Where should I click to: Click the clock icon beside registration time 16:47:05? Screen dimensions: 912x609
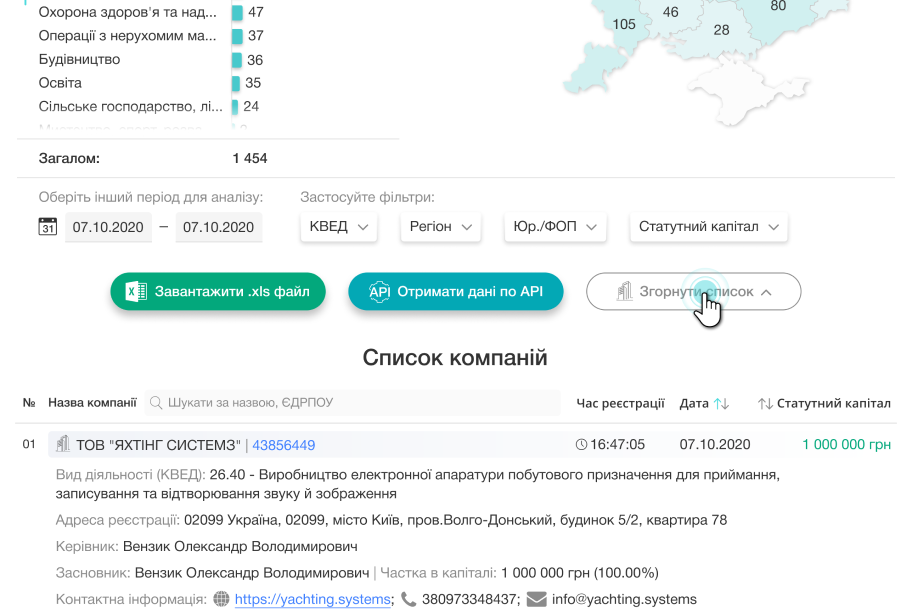coord(583,443)
